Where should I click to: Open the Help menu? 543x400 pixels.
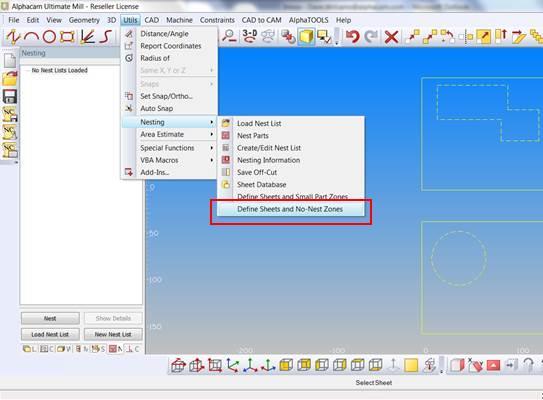click(x=343, y=20)
